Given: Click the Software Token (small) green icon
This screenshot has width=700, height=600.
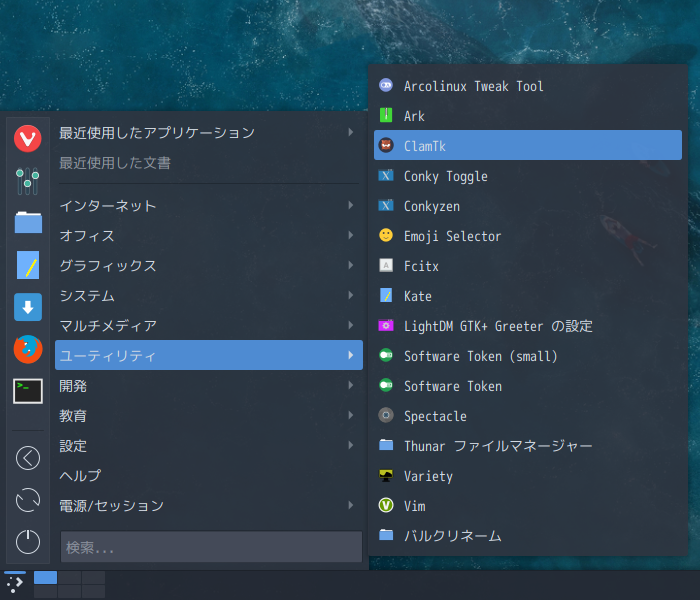Looking at the screenshot, I should pyautogui.click(x=386, y=355).
